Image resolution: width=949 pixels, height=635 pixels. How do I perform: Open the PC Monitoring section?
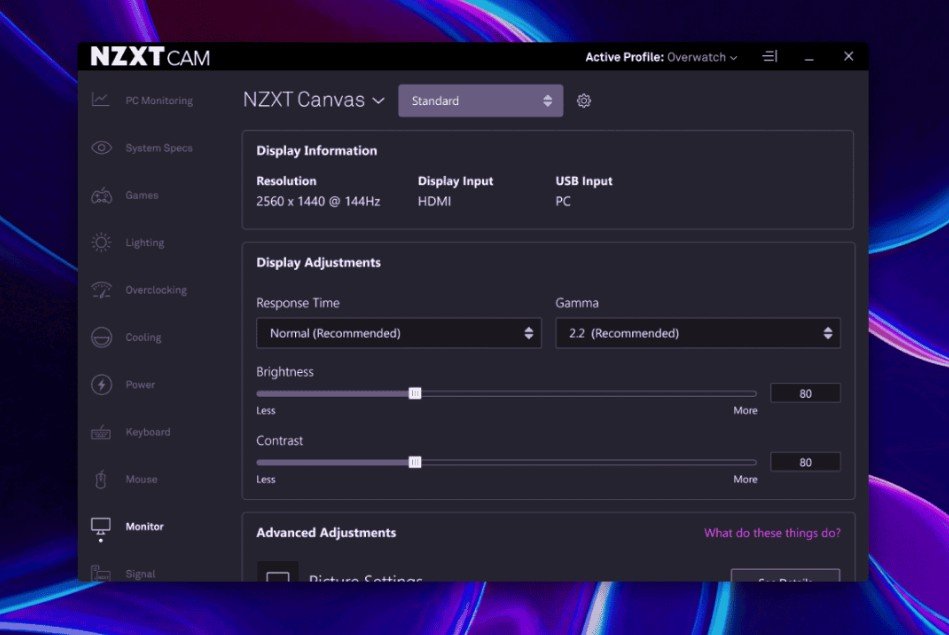click(x=159, y=100)
